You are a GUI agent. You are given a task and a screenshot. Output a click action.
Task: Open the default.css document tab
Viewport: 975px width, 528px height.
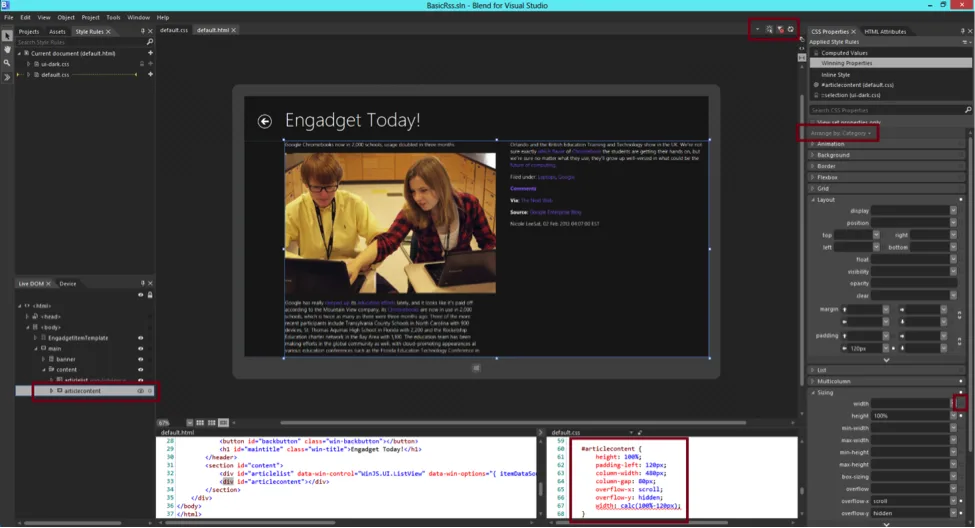click(x=174, y=30)
